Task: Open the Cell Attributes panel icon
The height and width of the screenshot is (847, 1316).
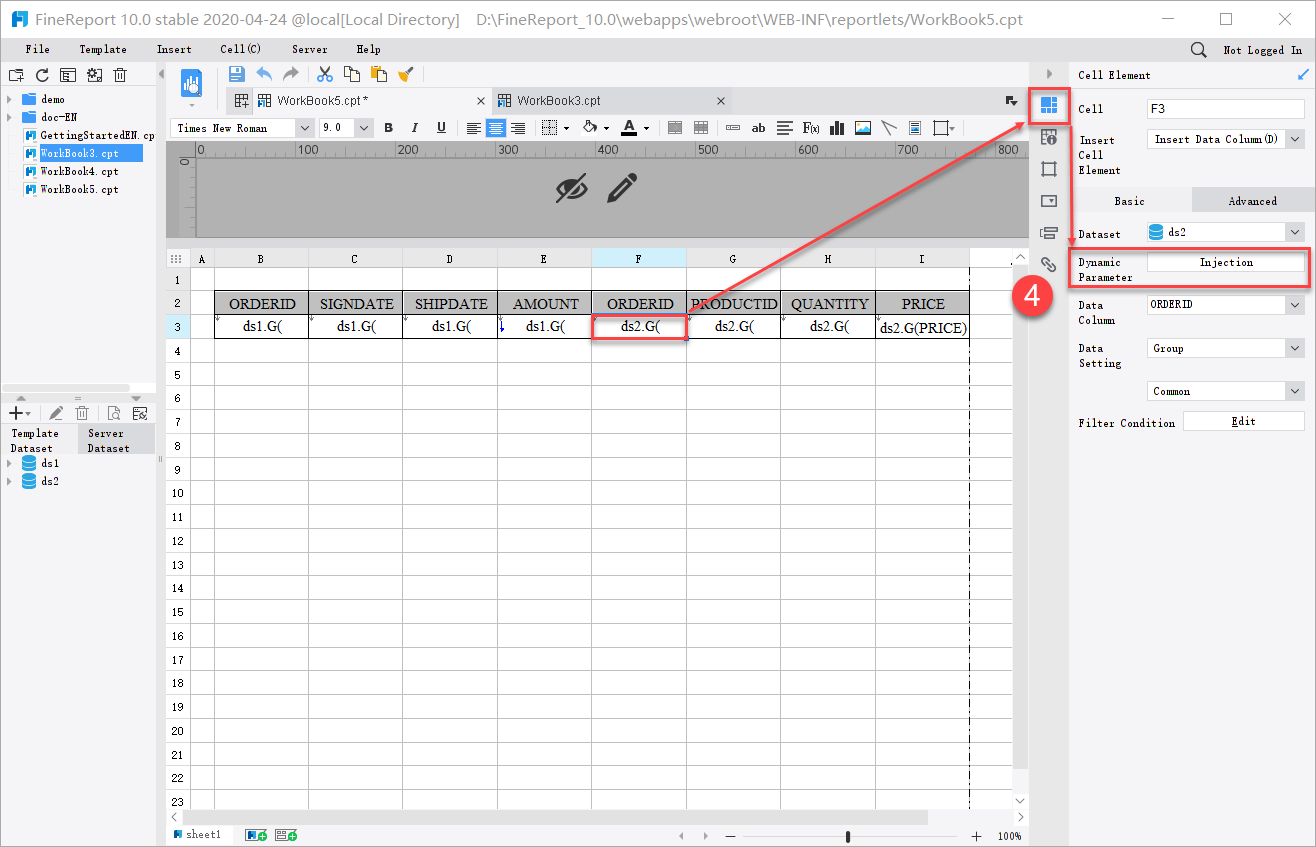Action: pos(1049,137)
